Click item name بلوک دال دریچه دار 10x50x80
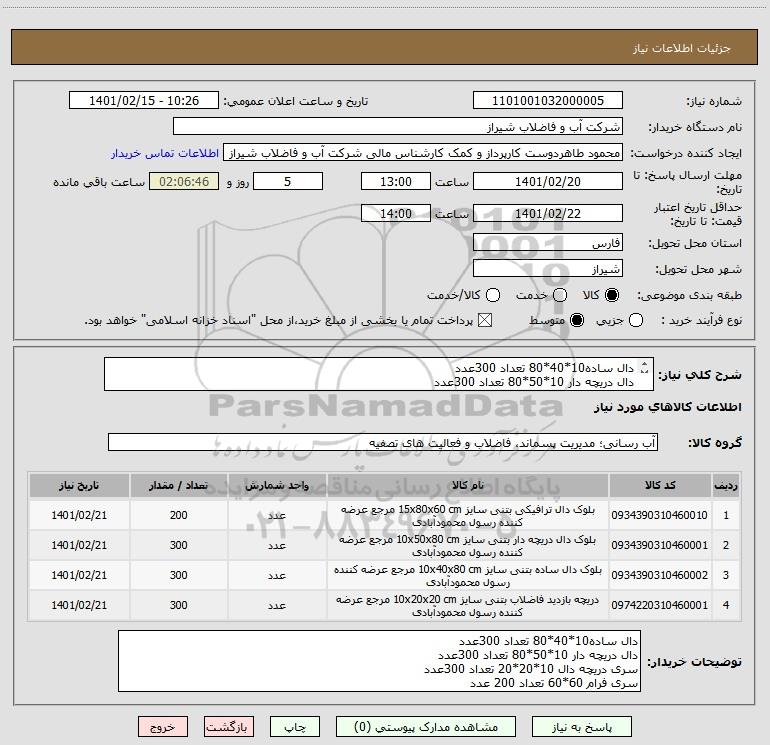Image resolution: width=770 pixels, height=745 pixels. [x=468, y=546]
